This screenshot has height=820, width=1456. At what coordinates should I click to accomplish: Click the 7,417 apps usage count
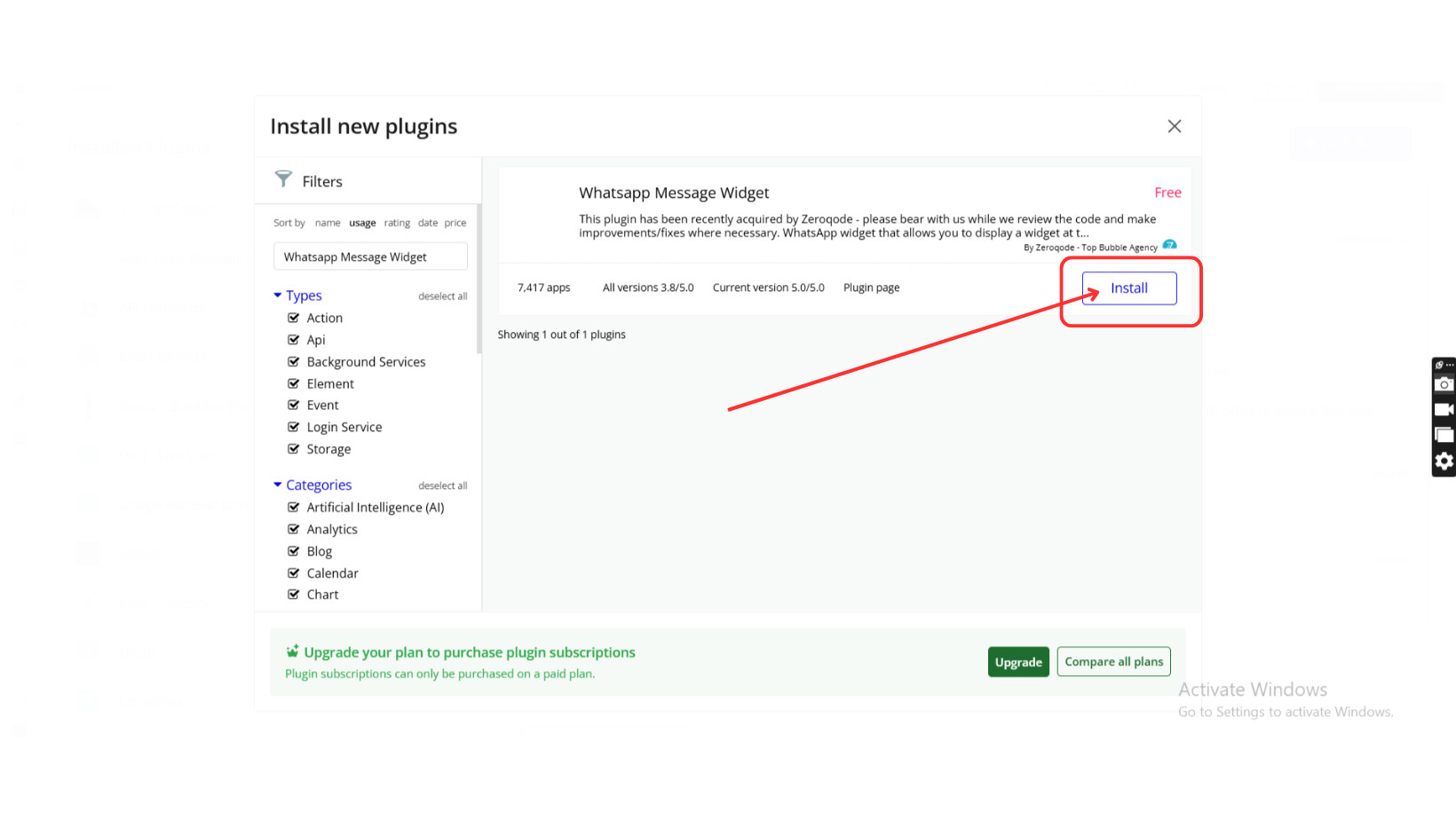tap(543, 288)
